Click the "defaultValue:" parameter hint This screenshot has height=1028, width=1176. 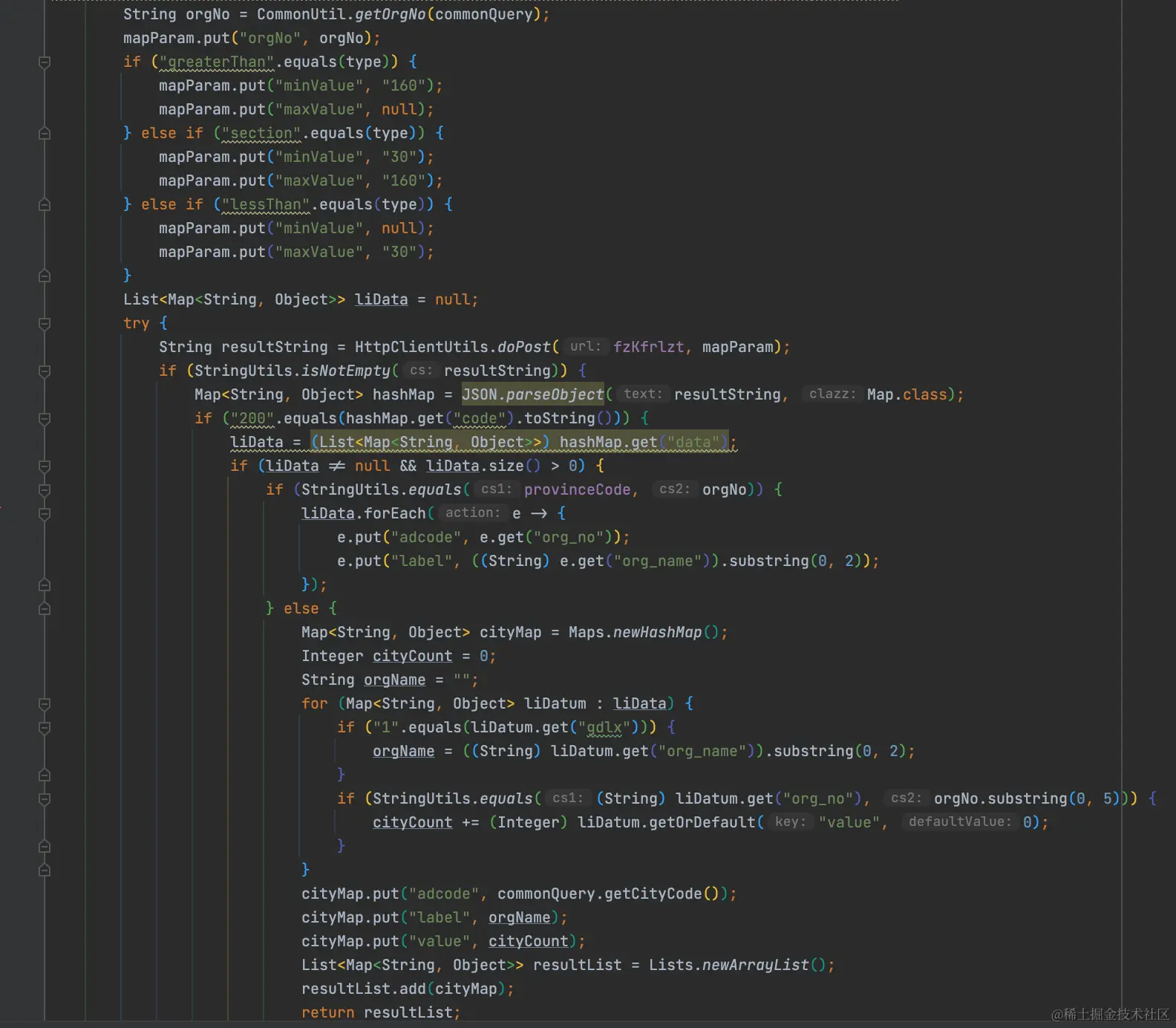tap(960, 822)
